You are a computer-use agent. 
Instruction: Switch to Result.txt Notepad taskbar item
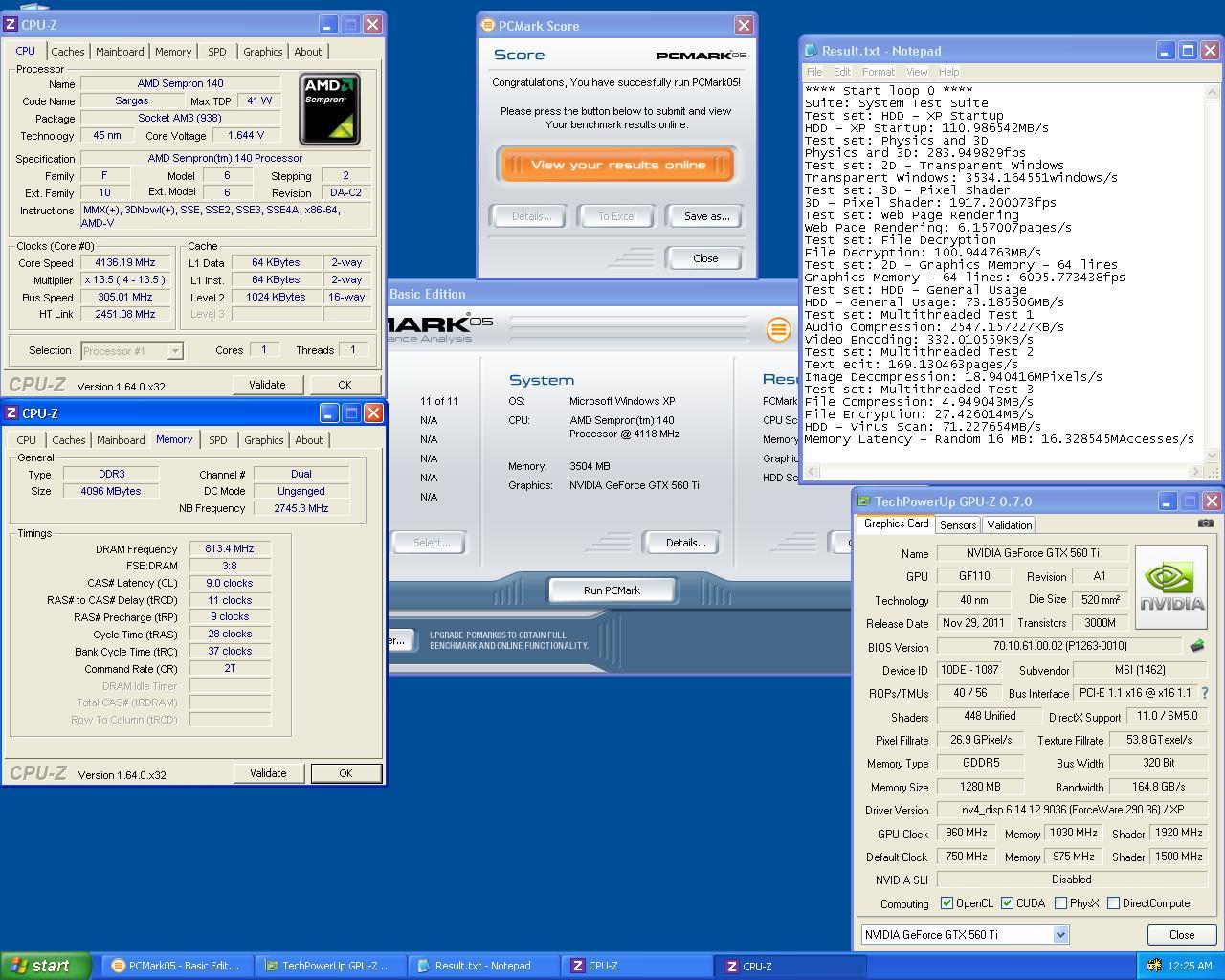click(483, 966)
